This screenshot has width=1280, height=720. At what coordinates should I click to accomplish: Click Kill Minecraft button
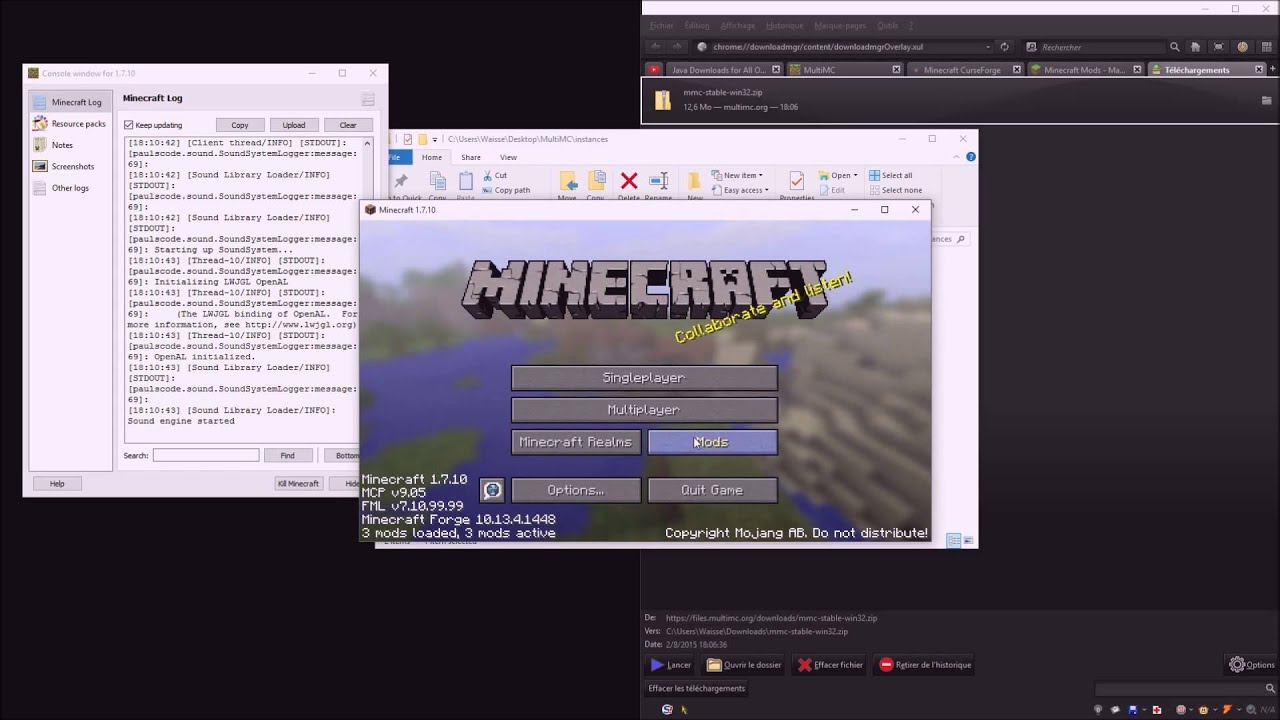click(x=298, y=483)
